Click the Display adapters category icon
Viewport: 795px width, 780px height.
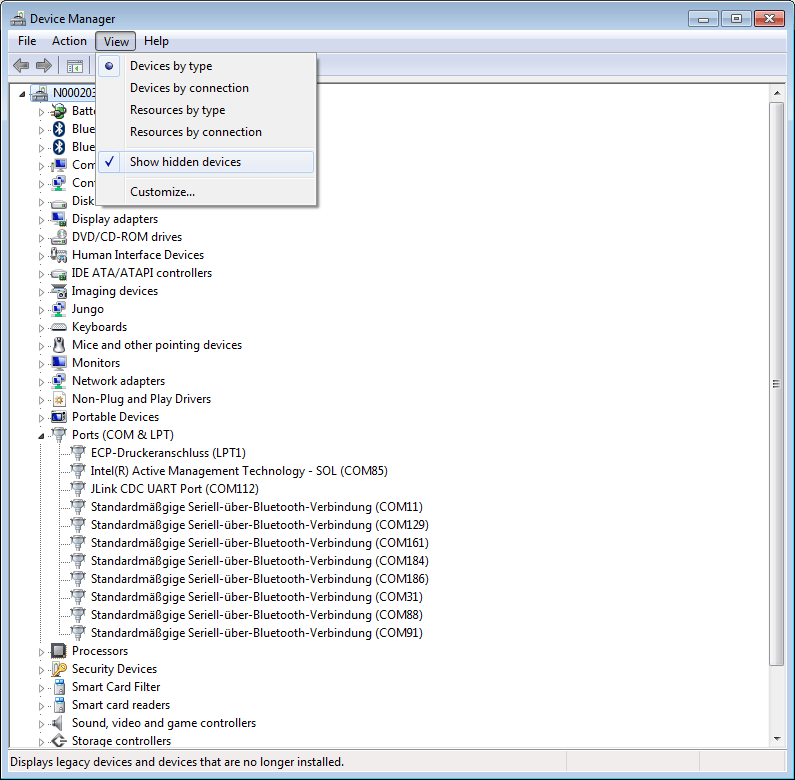(x=59, y=219)
